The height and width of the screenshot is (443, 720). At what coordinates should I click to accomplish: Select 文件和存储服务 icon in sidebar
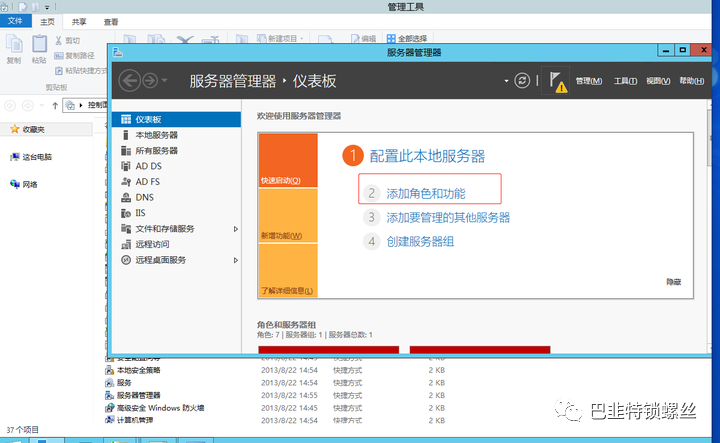click(x=126, y=229)
